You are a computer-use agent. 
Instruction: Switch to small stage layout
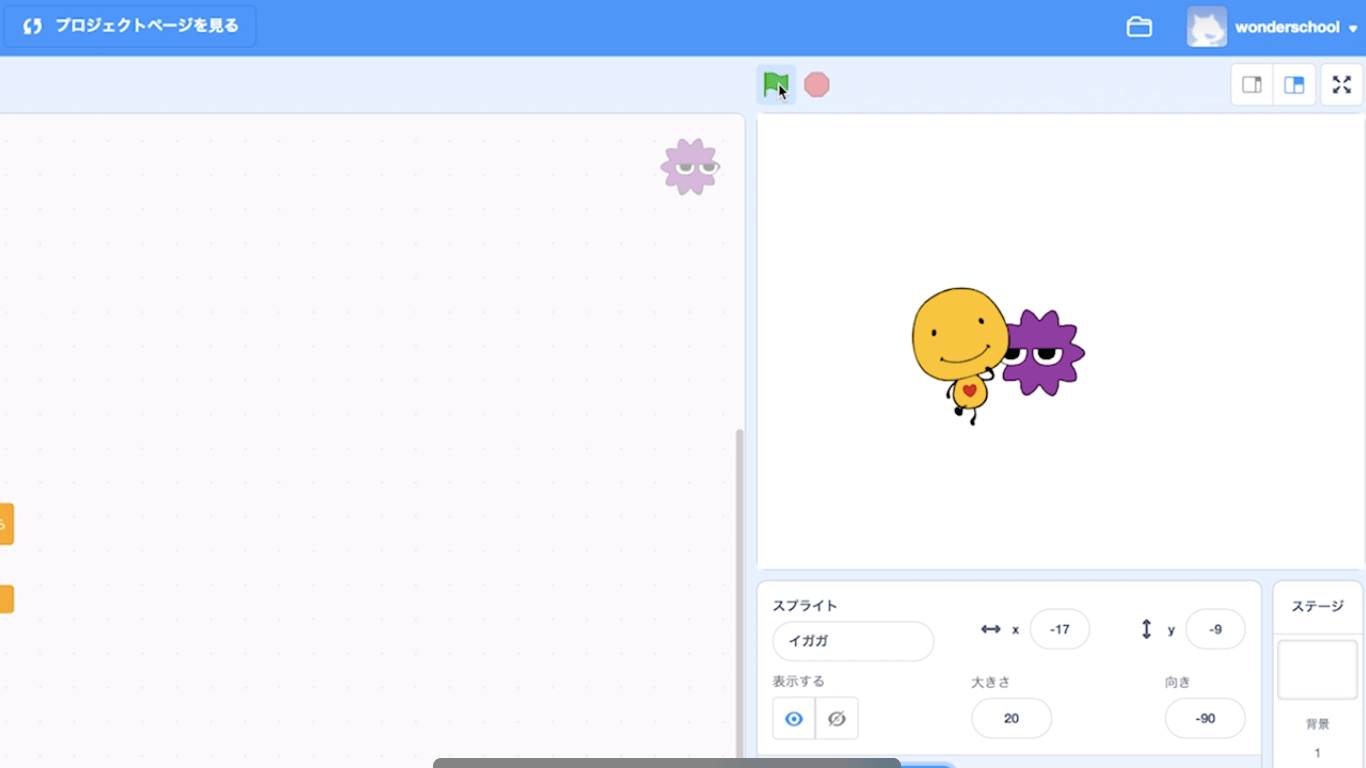pos(1252,85)
